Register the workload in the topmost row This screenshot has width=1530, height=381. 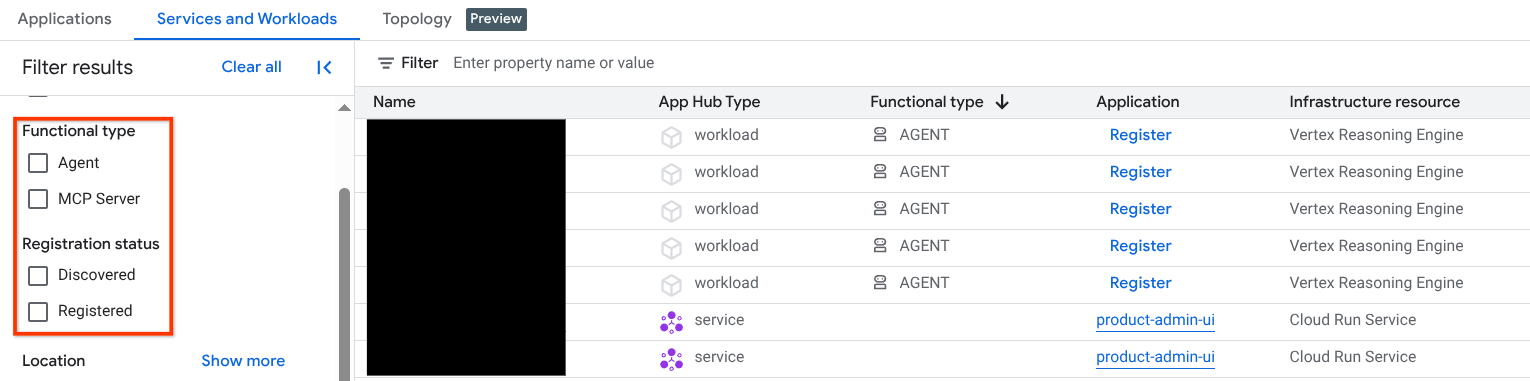point(1140,135)
